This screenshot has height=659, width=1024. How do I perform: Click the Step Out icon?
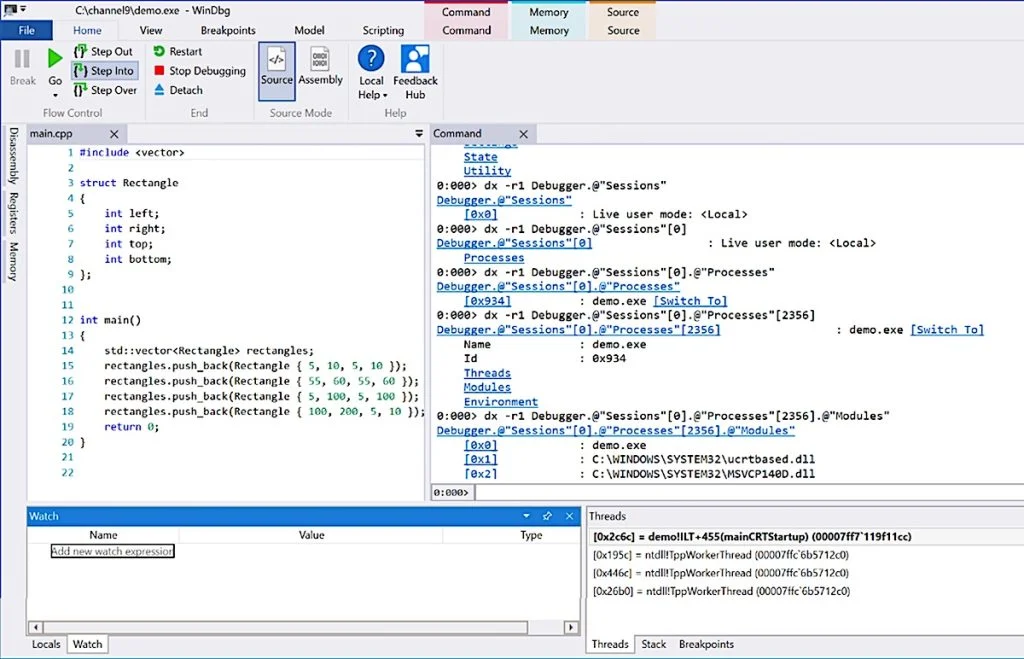[80, 52]
